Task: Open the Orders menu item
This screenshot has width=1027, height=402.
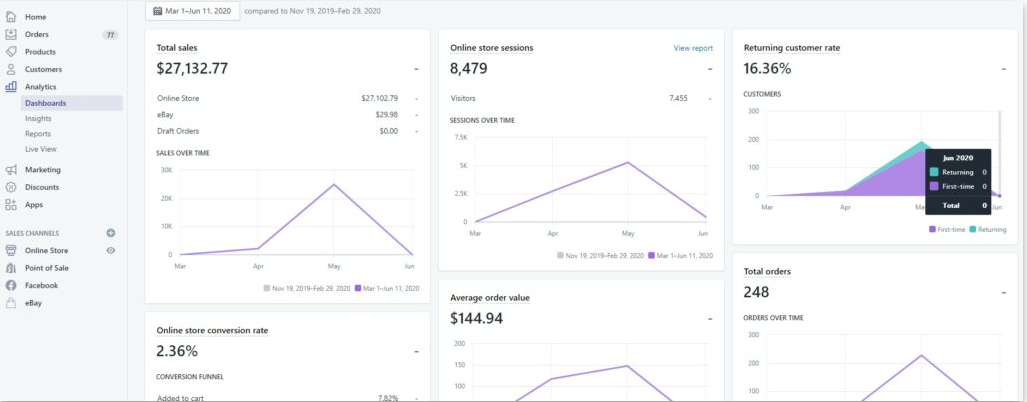Action: point(37,35)
